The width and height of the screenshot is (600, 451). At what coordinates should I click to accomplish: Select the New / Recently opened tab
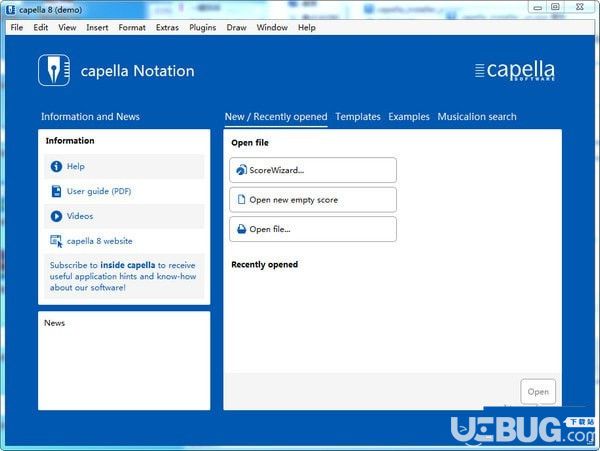pos(276,117)
